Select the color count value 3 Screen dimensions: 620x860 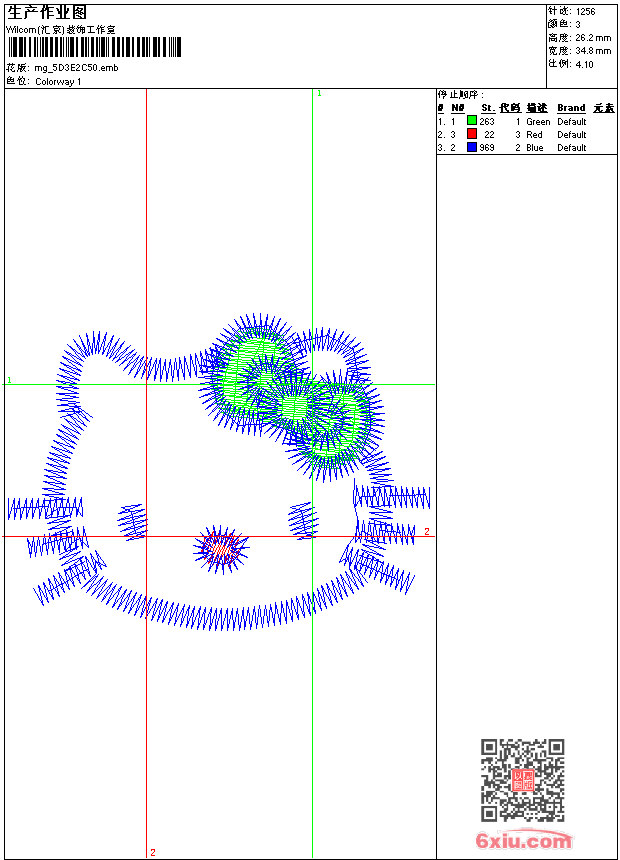(578, 25)
